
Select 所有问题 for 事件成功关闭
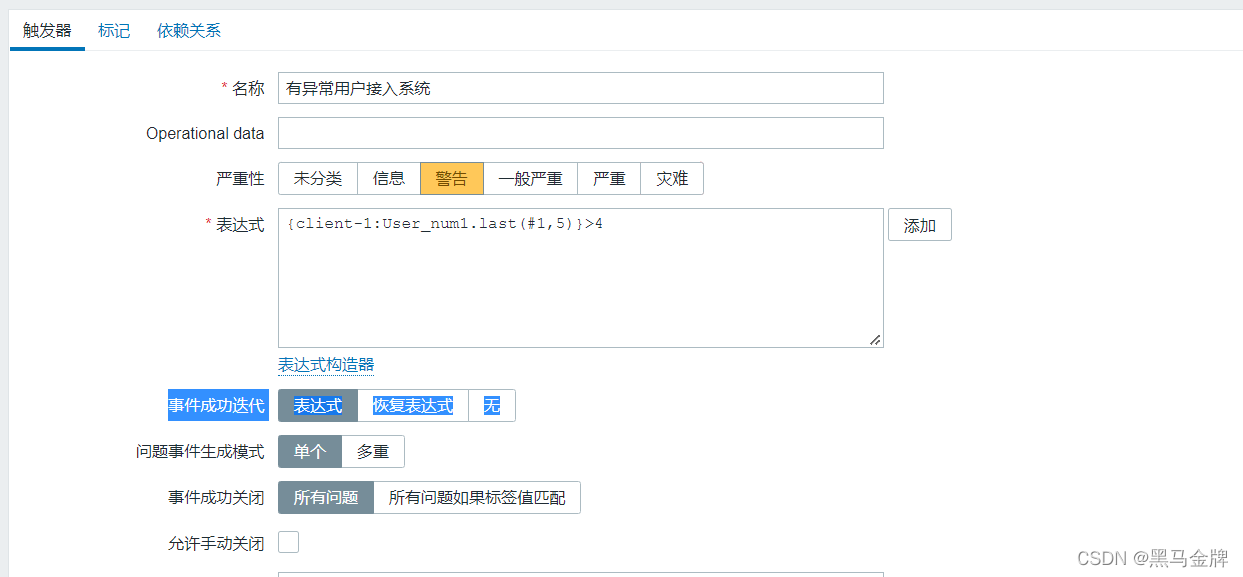click(x=326, y=498)
